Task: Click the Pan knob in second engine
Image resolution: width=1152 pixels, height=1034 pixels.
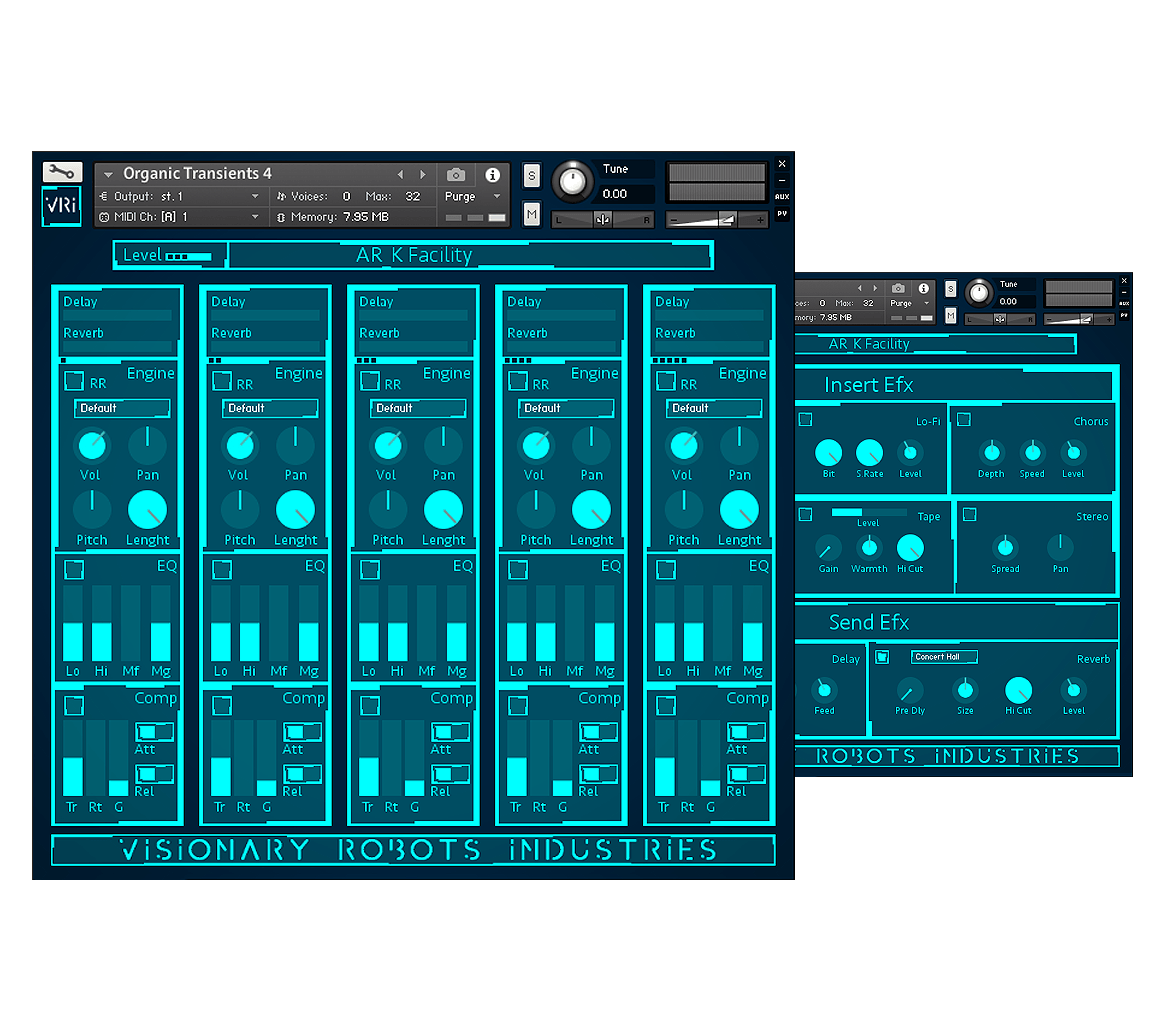Action: click(295, 445)
